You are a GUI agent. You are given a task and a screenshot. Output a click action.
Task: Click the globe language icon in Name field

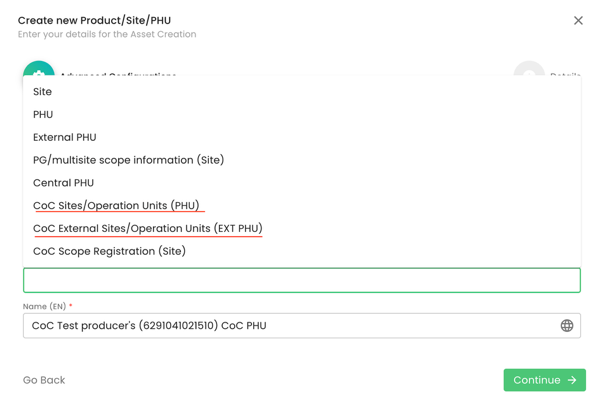click(567, 326)
